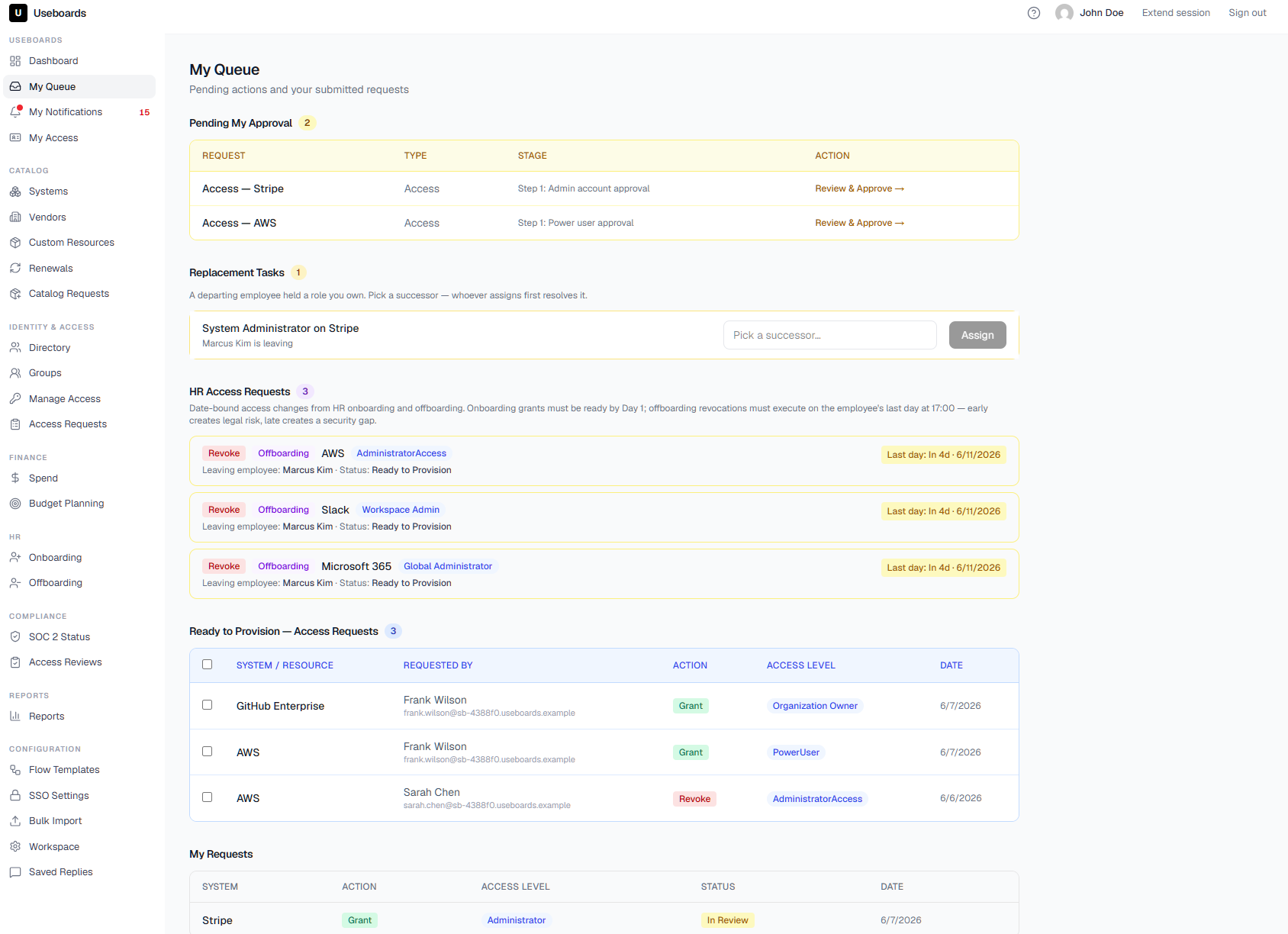Screen dimensions: 1288x934
Task: Click the Dashboard grid icon
Action: click(x=15, y=61)
